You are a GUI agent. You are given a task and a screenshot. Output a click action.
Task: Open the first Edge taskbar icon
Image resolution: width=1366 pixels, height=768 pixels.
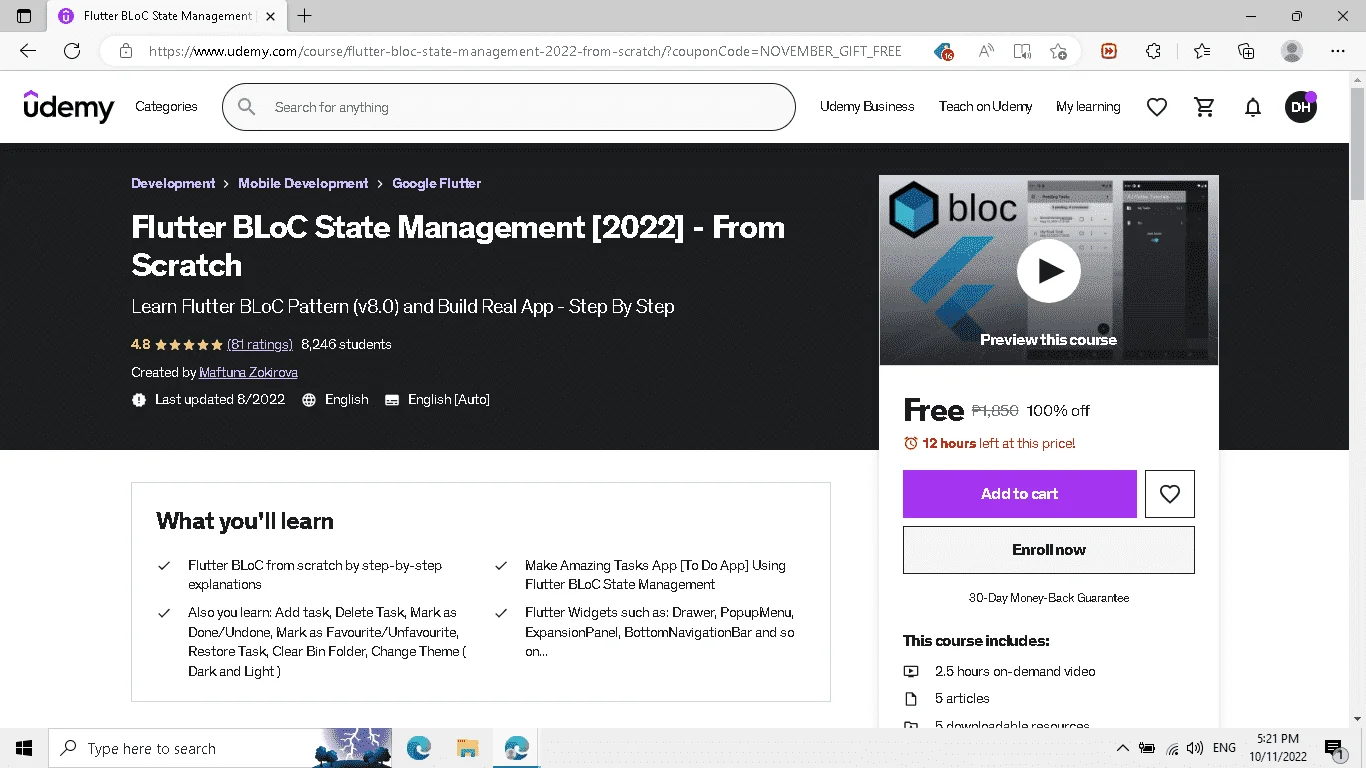[419, 748]
